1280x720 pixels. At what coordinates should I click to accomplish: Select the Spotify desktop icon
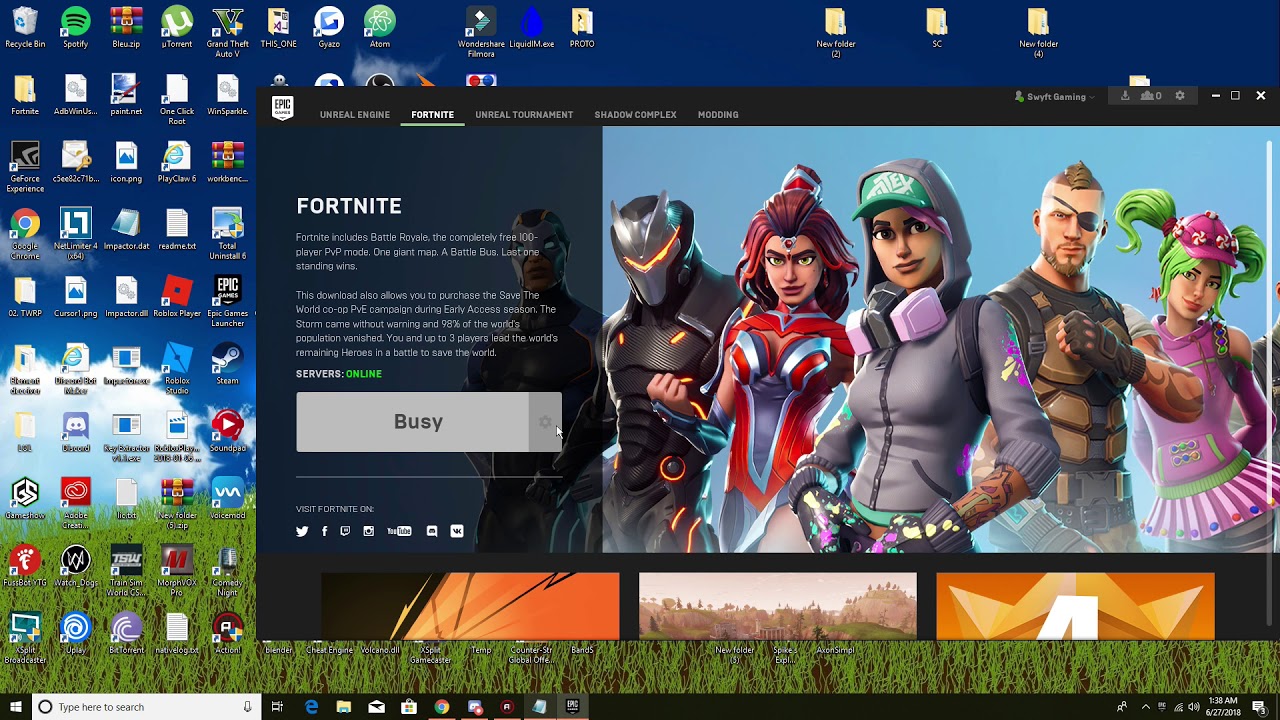75,28
